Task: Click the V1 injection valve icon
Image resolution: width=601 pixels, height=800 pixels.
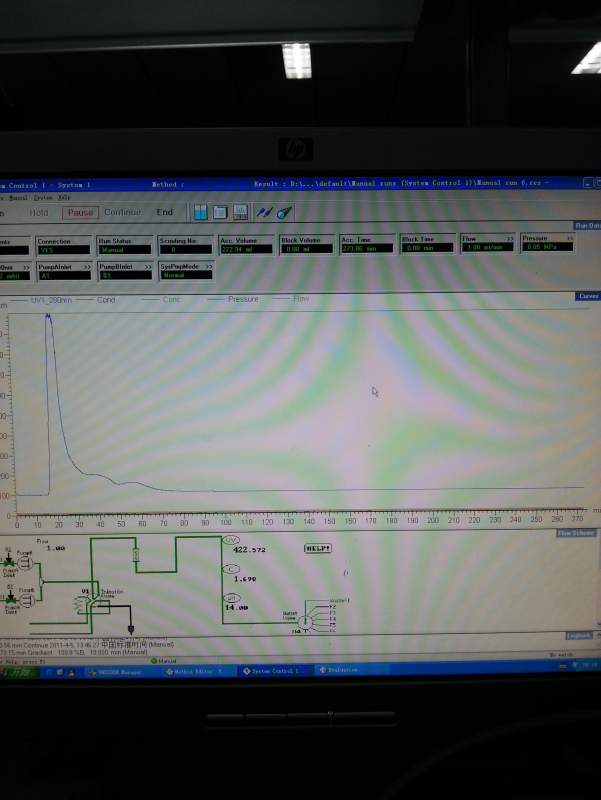Action: click(91, 604)
